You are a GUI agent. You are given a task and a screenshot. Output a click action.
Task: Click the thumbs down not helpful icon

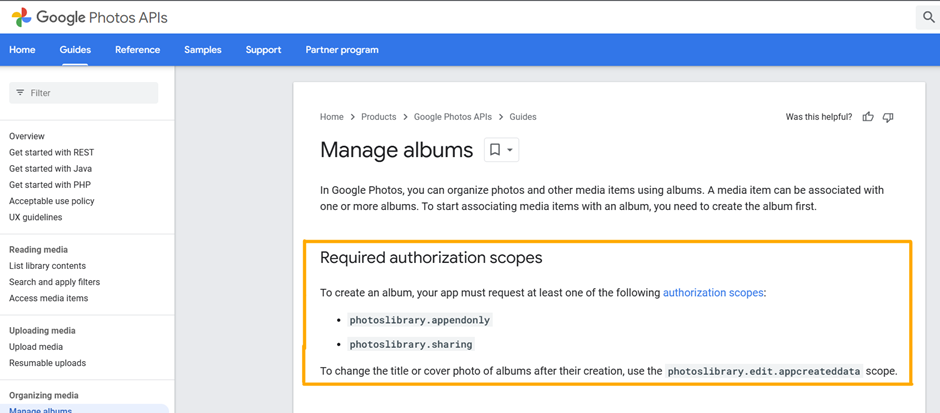click(x=888, y=117)
